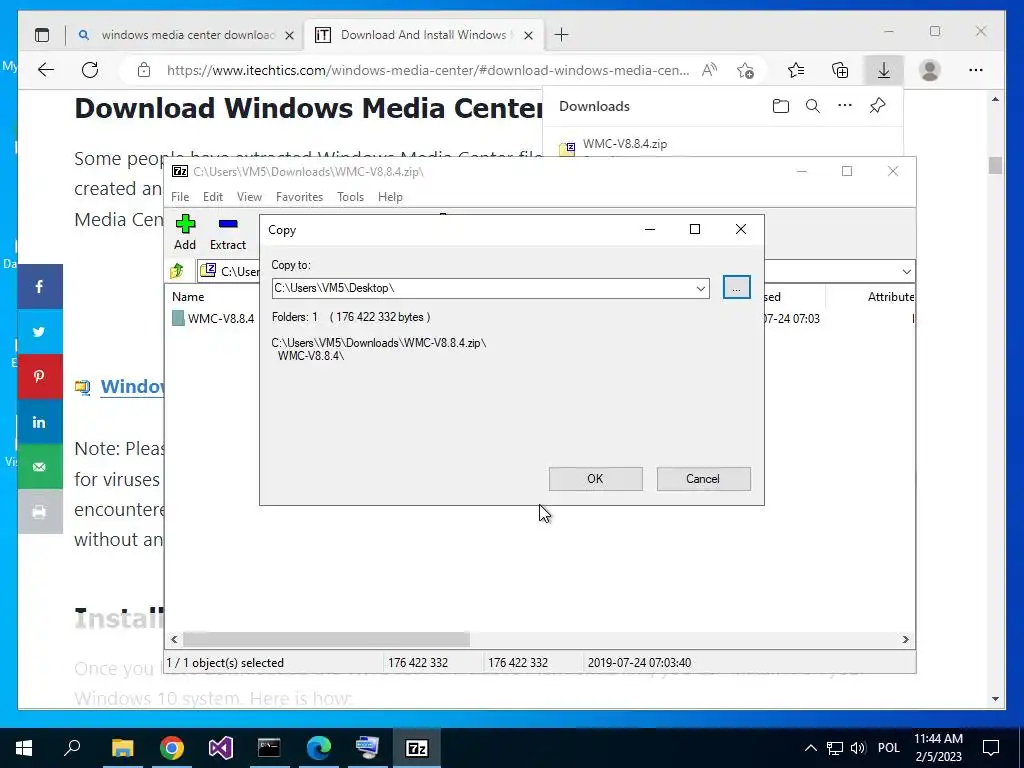
Task: Open the Windows Start menu
Action: click(24, 748)
